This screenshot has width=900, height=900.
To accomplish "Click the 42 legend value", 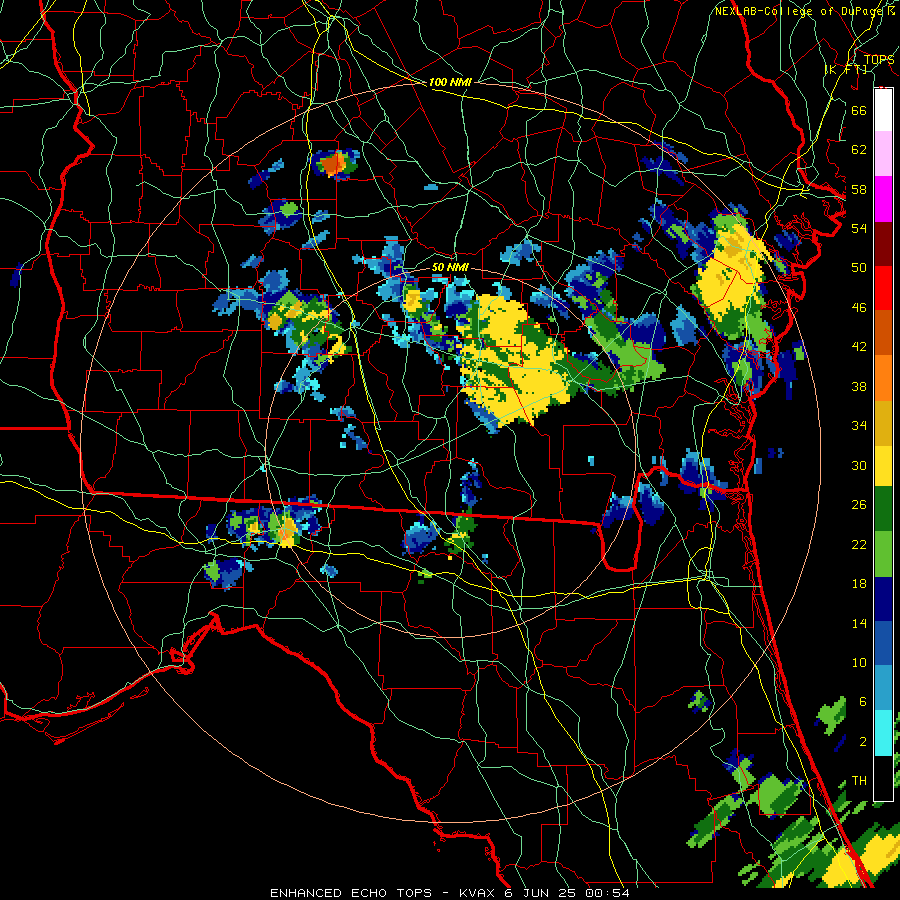I will tap(859, 347).
